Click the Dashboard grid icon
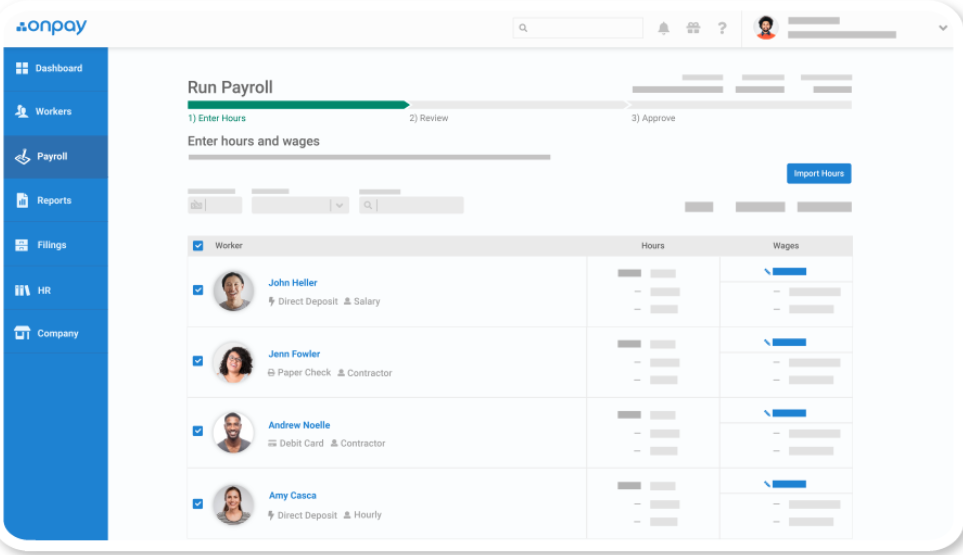The height and width of the screenshot is (555, 963). [22, 68]
